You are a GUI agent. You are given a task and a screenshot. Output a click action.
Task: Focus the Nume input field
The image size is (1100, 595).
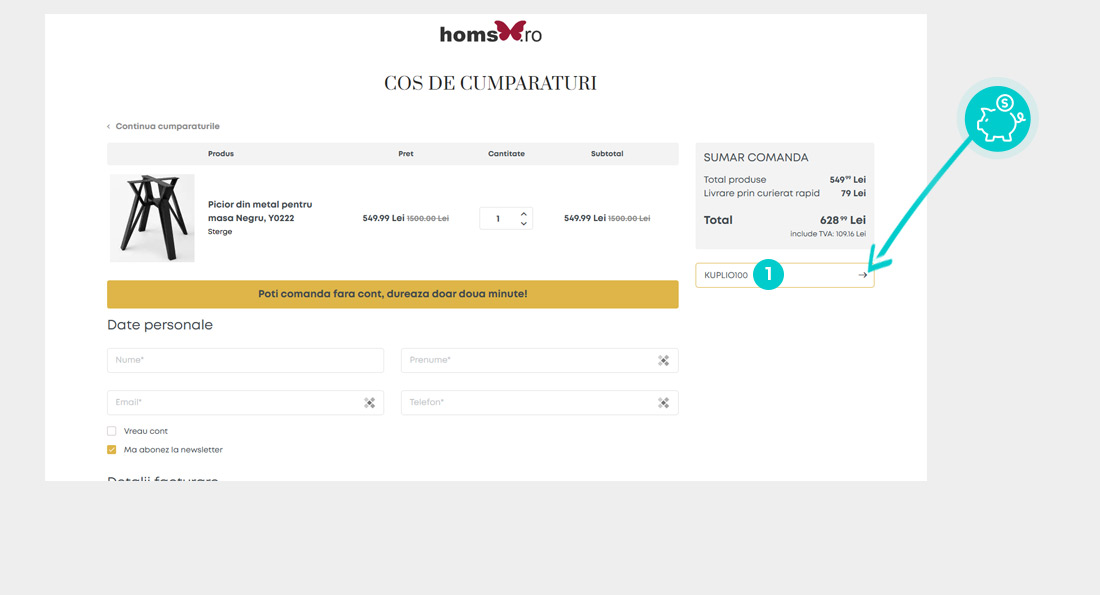(x=245, y=360)
